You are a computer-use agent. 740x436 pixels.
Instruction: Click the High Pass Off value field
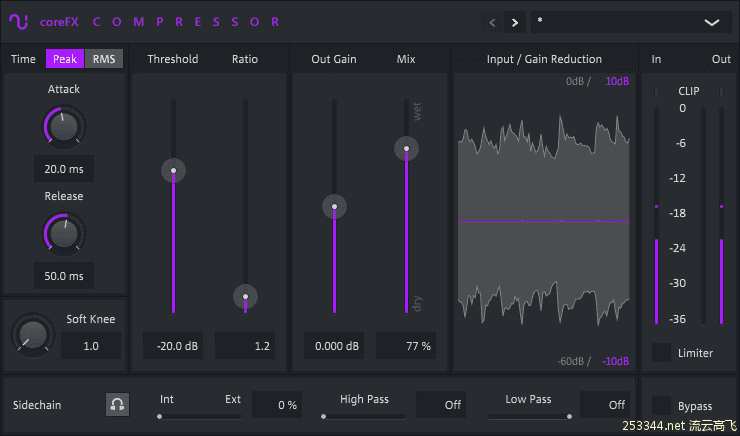[x=441, y=405]
